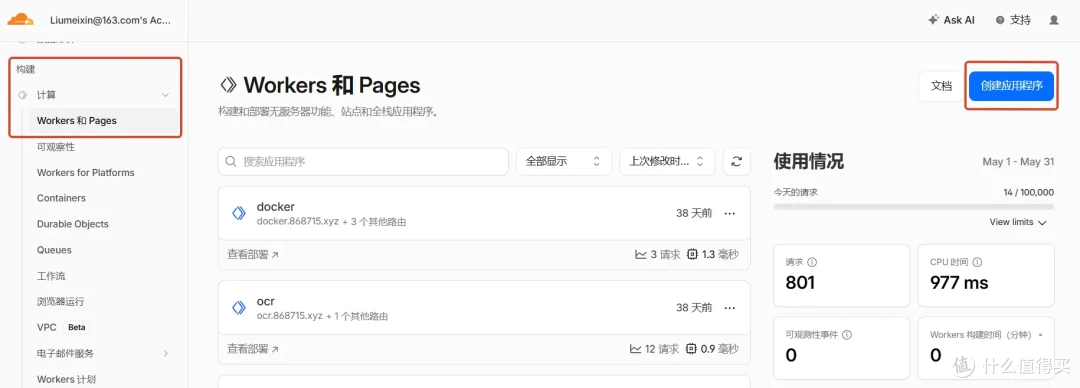Click docker CPU time chip icon
Image resolution: width=1080 pixels, height=388 pixels.
(692, 254)
